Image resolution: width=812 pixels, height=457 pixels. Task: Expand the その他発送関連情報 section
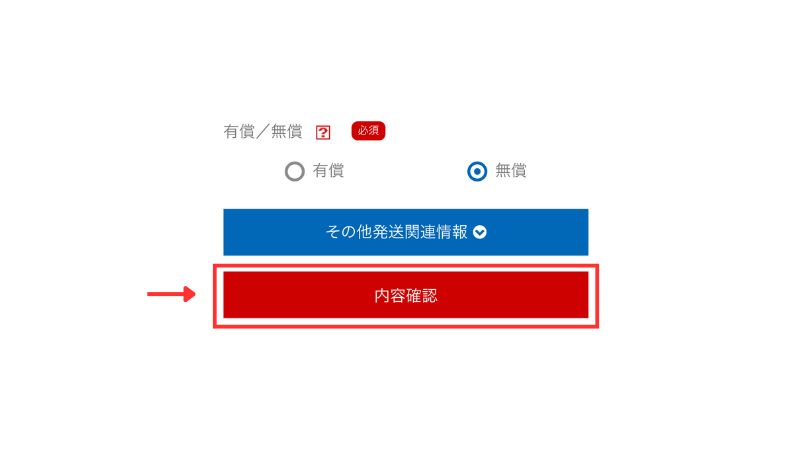click(x=406, y=232)
